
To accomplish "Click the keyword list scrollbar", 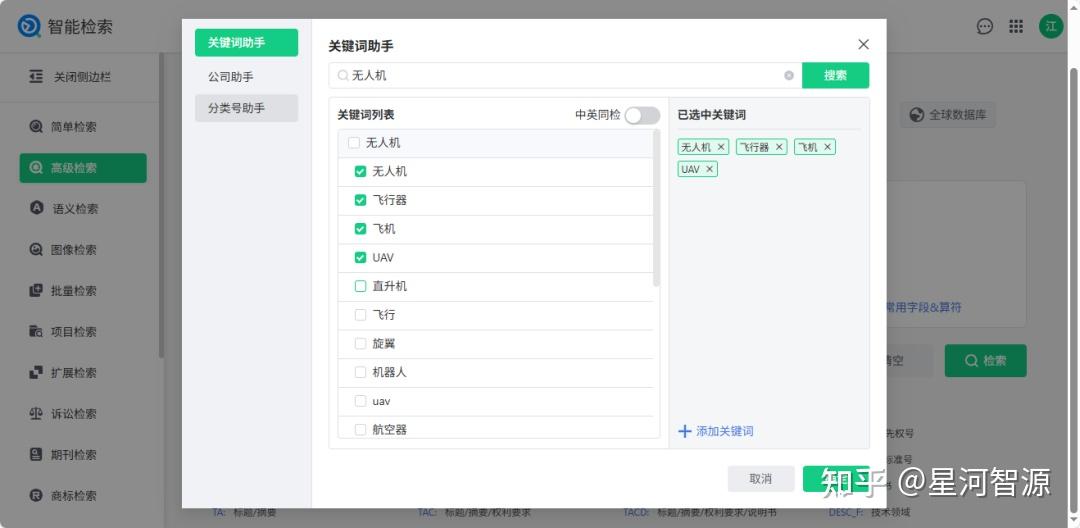I will tap(656, 208).
